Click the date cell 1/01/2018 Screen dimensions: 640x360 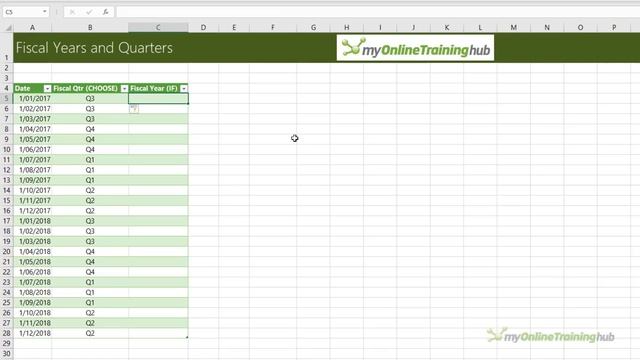click(33, 221)
